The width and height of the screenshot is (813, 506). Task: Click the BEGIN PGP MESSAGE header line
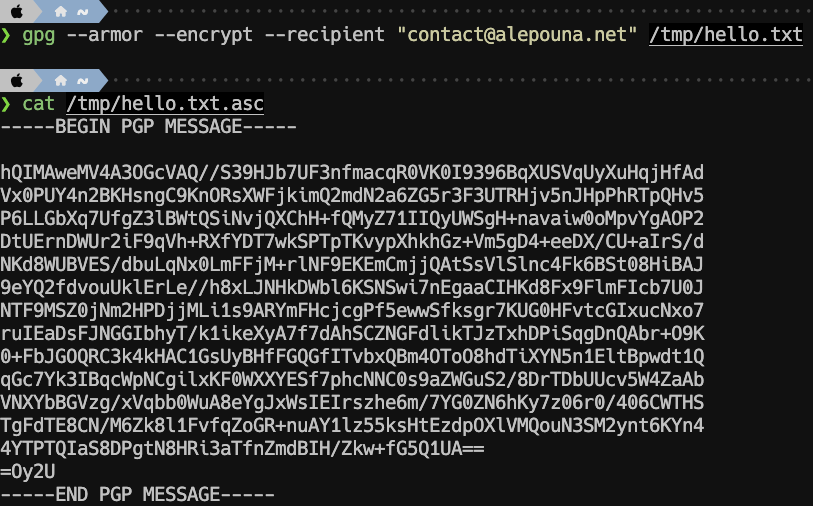pyautogui.click(x=148, y=127)
